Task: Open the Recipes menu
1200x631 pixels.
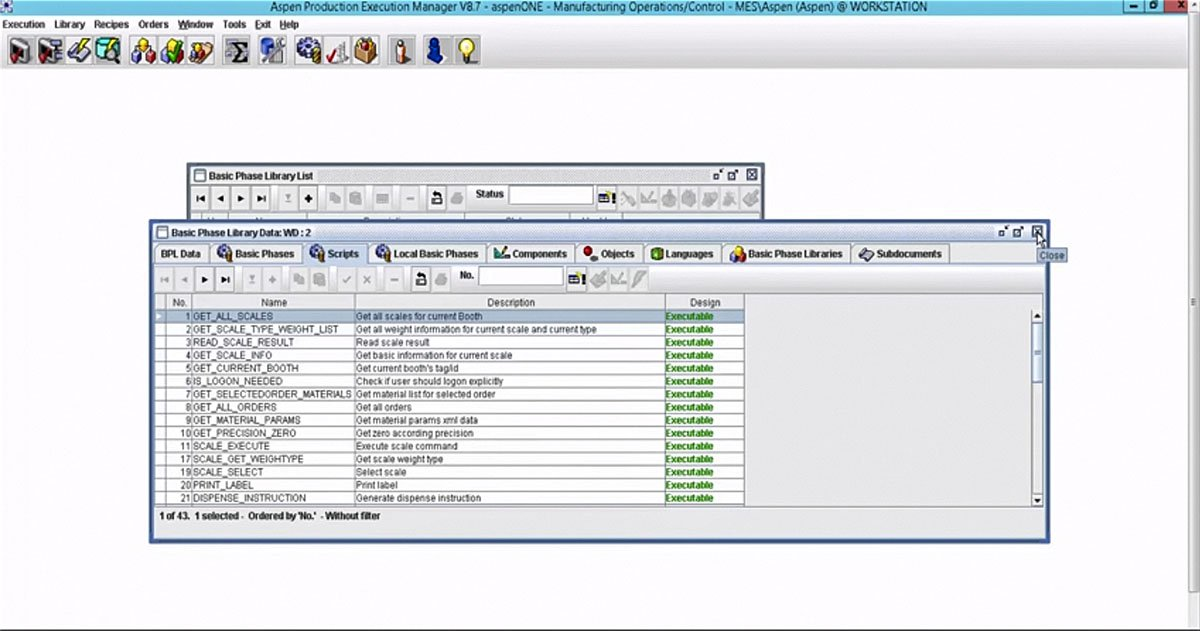Action: pos(110,23)
